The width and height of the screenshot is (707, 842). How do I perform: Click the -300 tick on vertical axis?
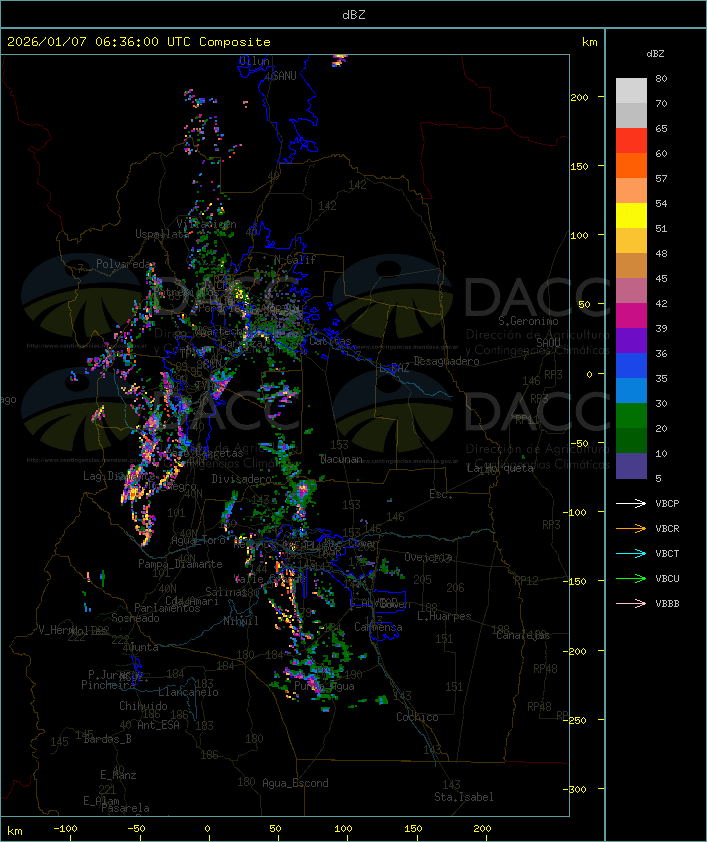574,789
